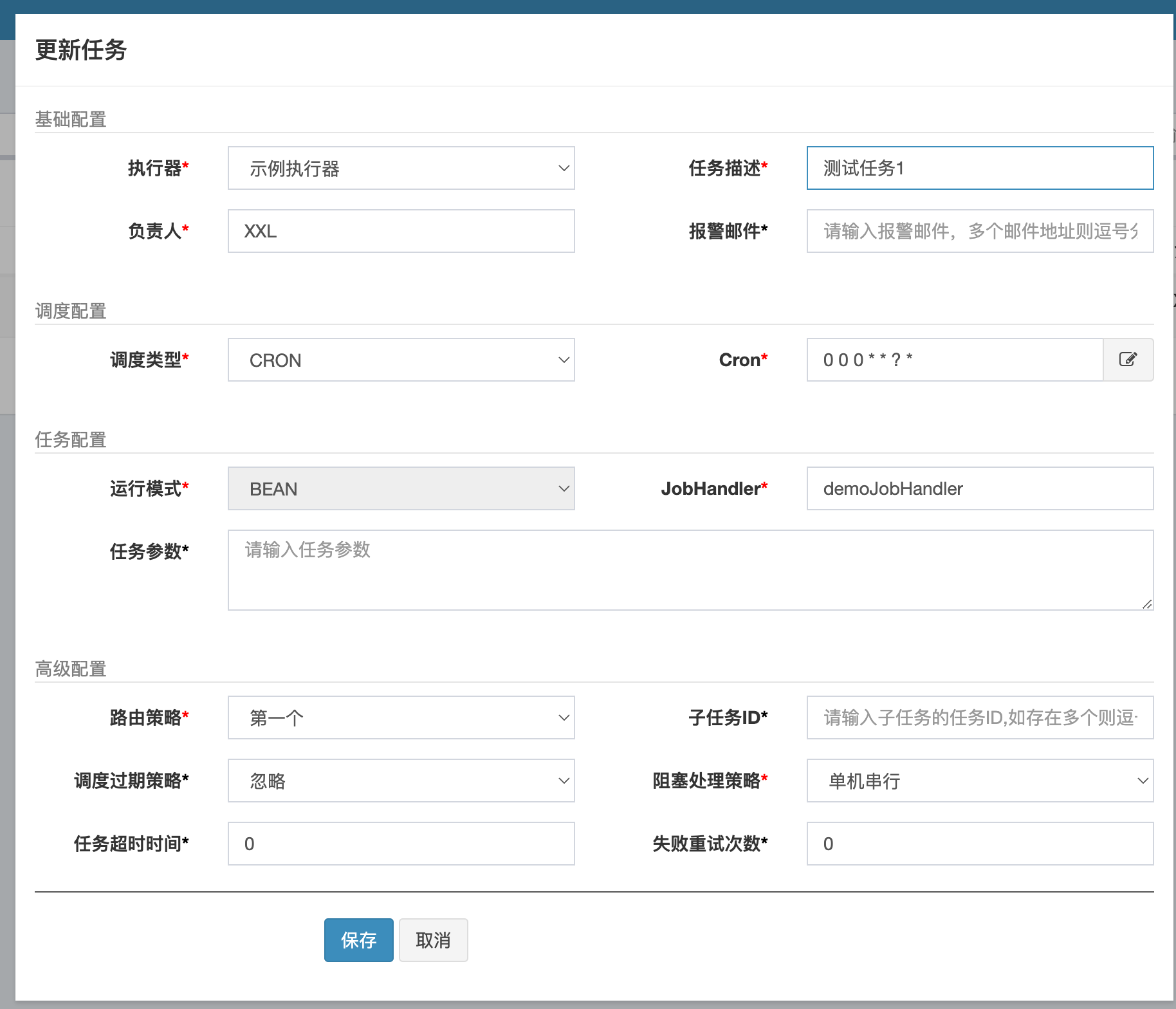
Task: Select the 任务描述 field containing 测试任务1
Action: [979, 168]
